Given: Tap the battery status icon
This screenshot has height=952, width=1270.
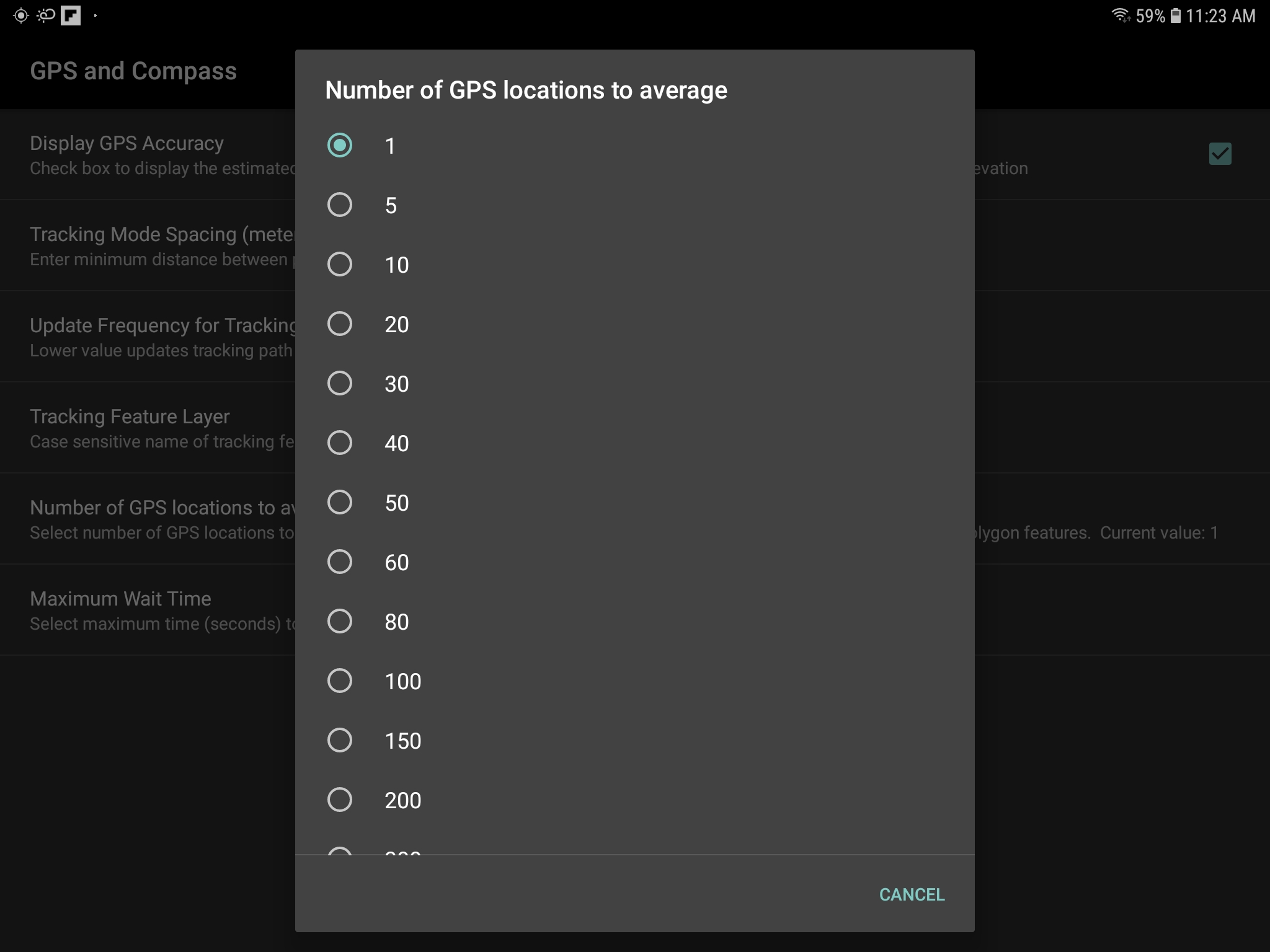Looking at the screenshot, I should (x=1175, y=15).
